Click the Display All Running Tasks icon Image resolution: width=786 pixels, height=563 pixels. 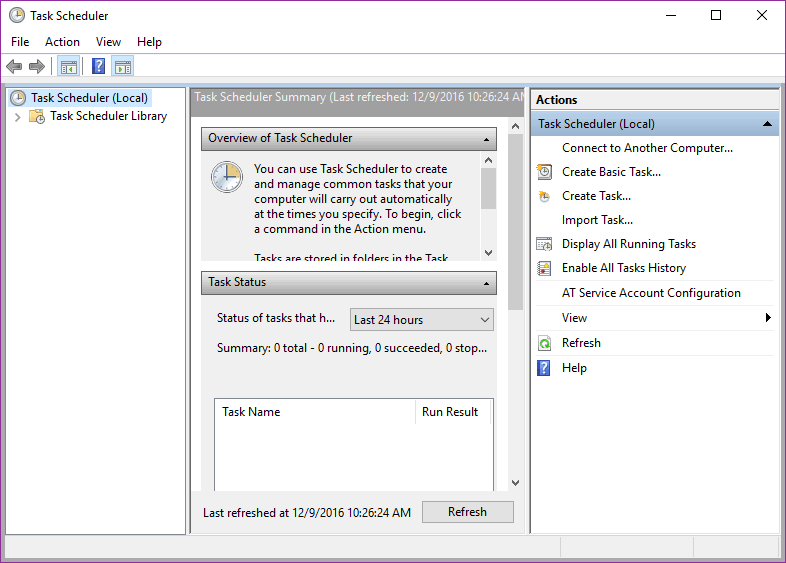point(544,244)
